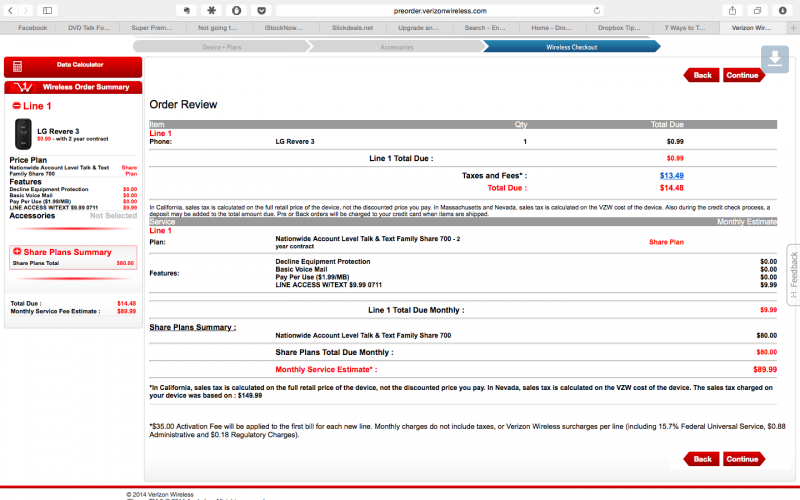Switch to the 7 Ways to T... tab
Viewport: 800px width, 500px height.
coord(685,28)
